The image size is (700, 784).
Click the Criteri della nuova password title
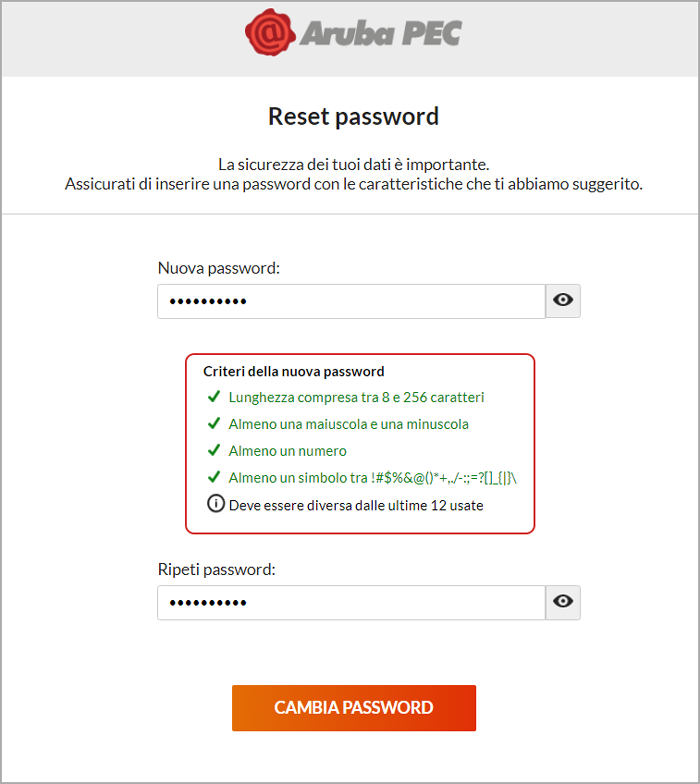293,371
